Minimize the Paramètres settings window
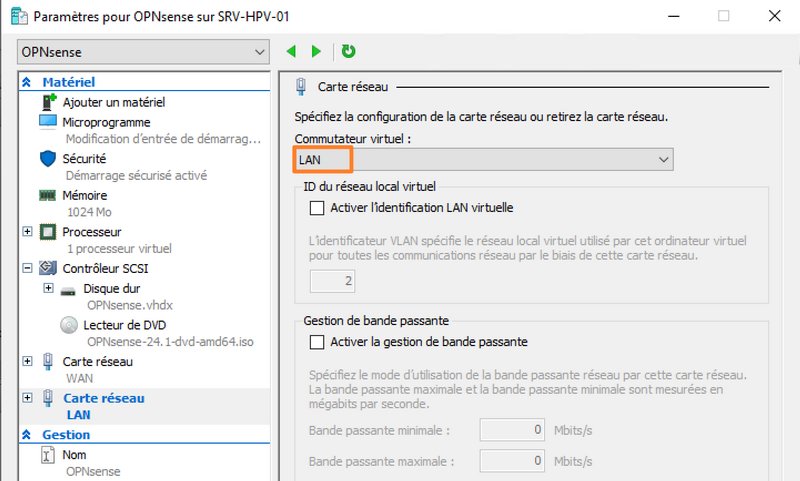 click(674, 16)
